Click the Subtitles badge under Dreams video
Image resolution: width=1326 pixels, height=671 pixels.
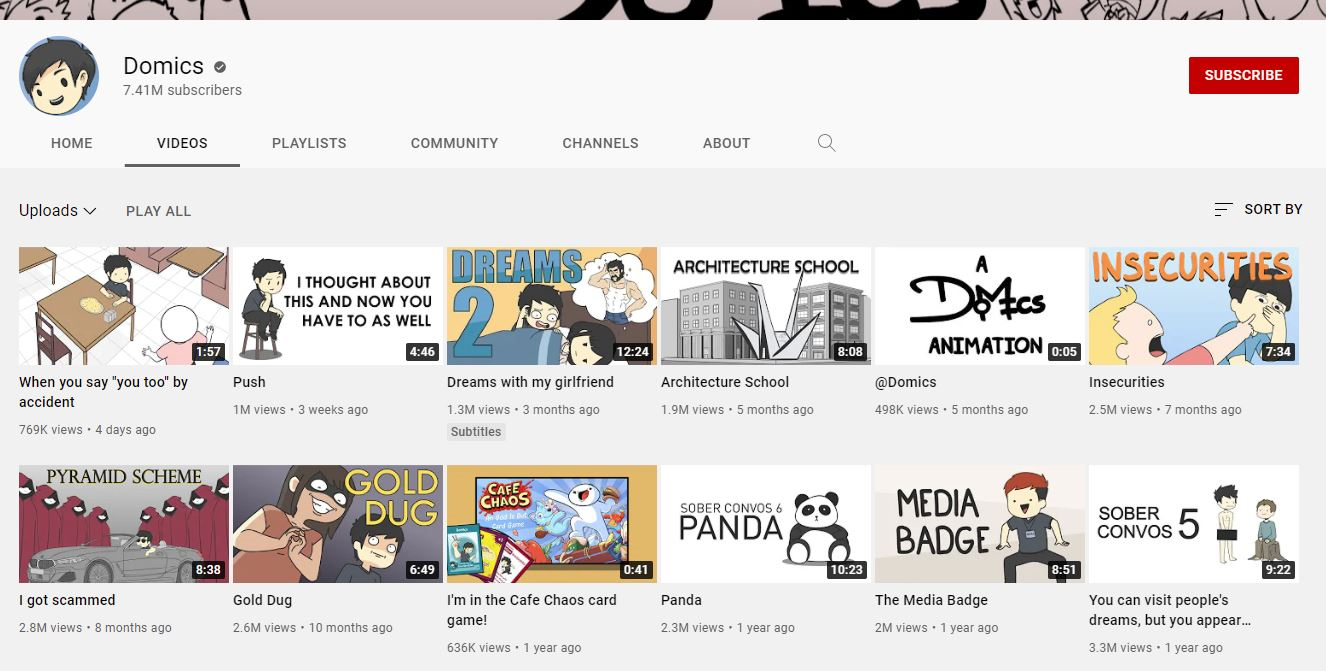point(476,432)
